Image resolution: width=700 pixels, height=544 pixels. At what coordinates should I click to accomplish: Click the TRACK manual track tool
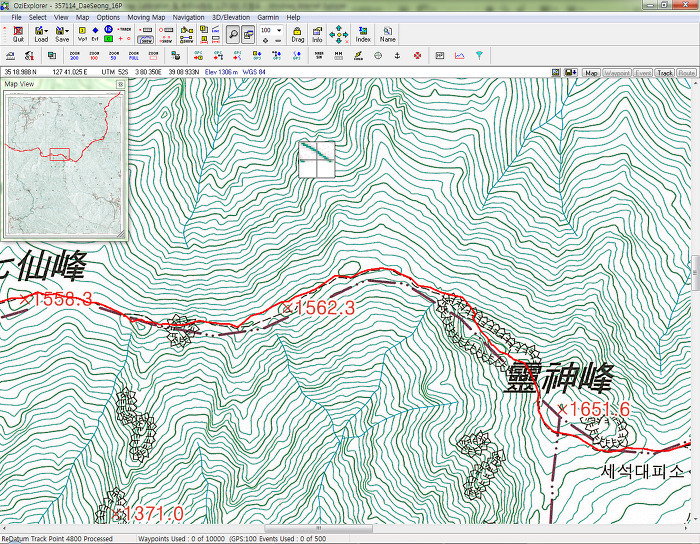pyautogui.click(x=124, y=29)
